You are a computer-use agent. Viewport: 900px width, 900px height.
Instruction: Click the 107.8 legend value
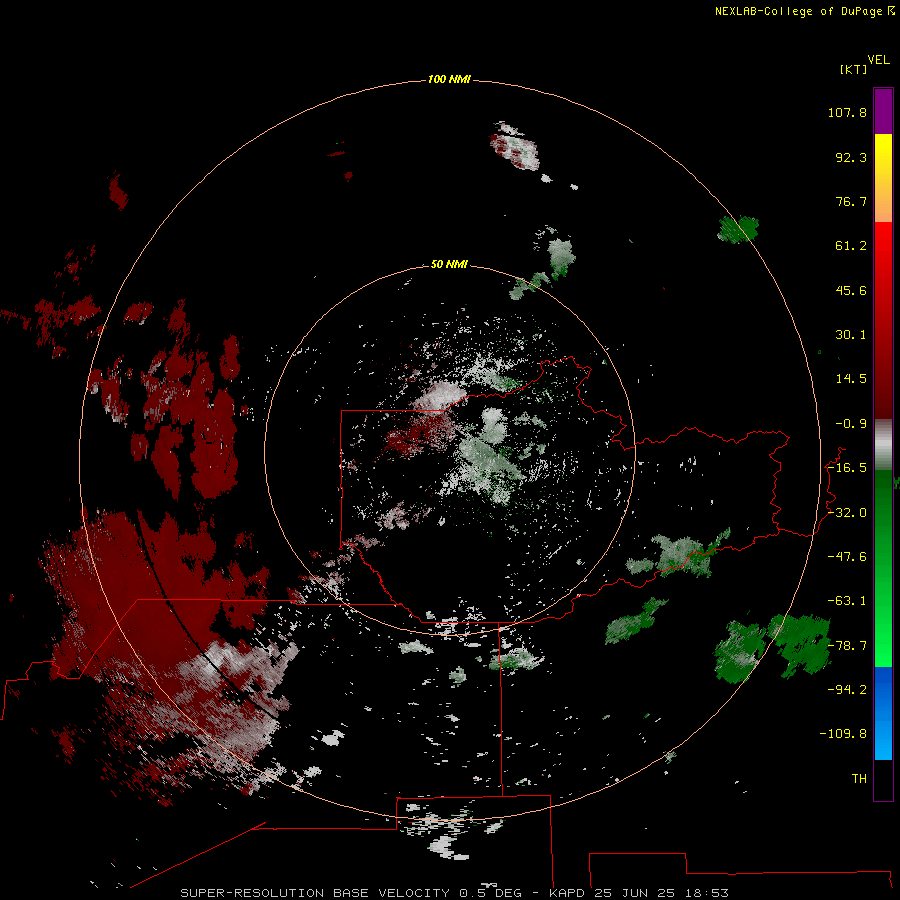tap(847, 112)
